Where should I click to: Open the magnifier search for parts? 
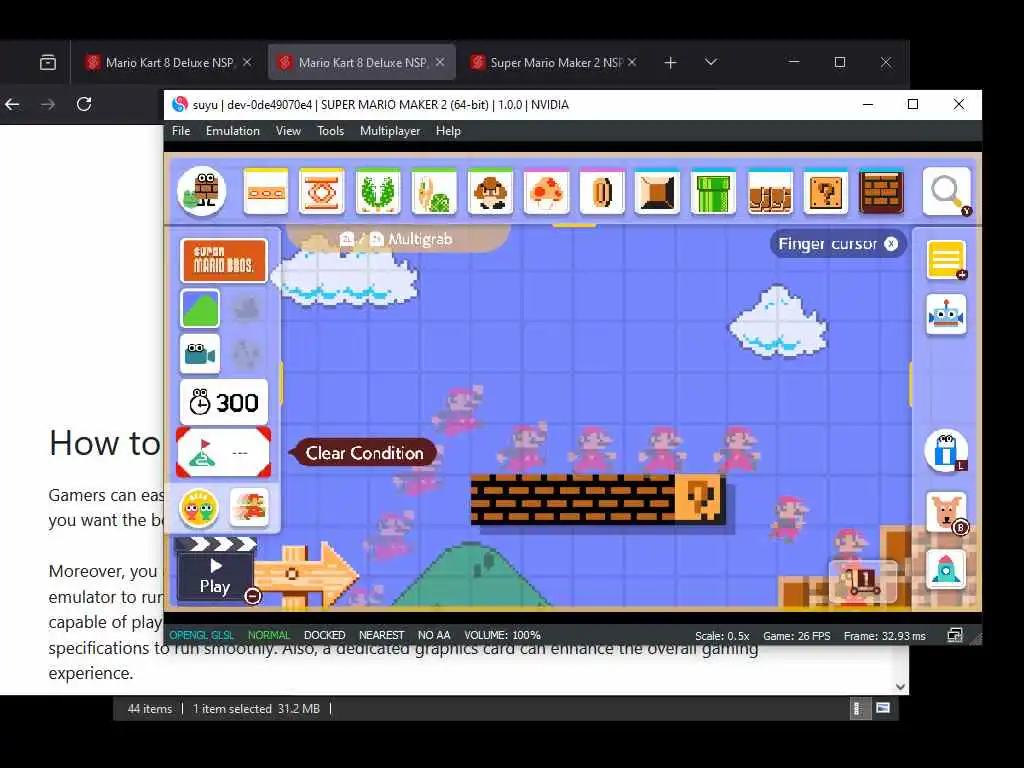946,192
